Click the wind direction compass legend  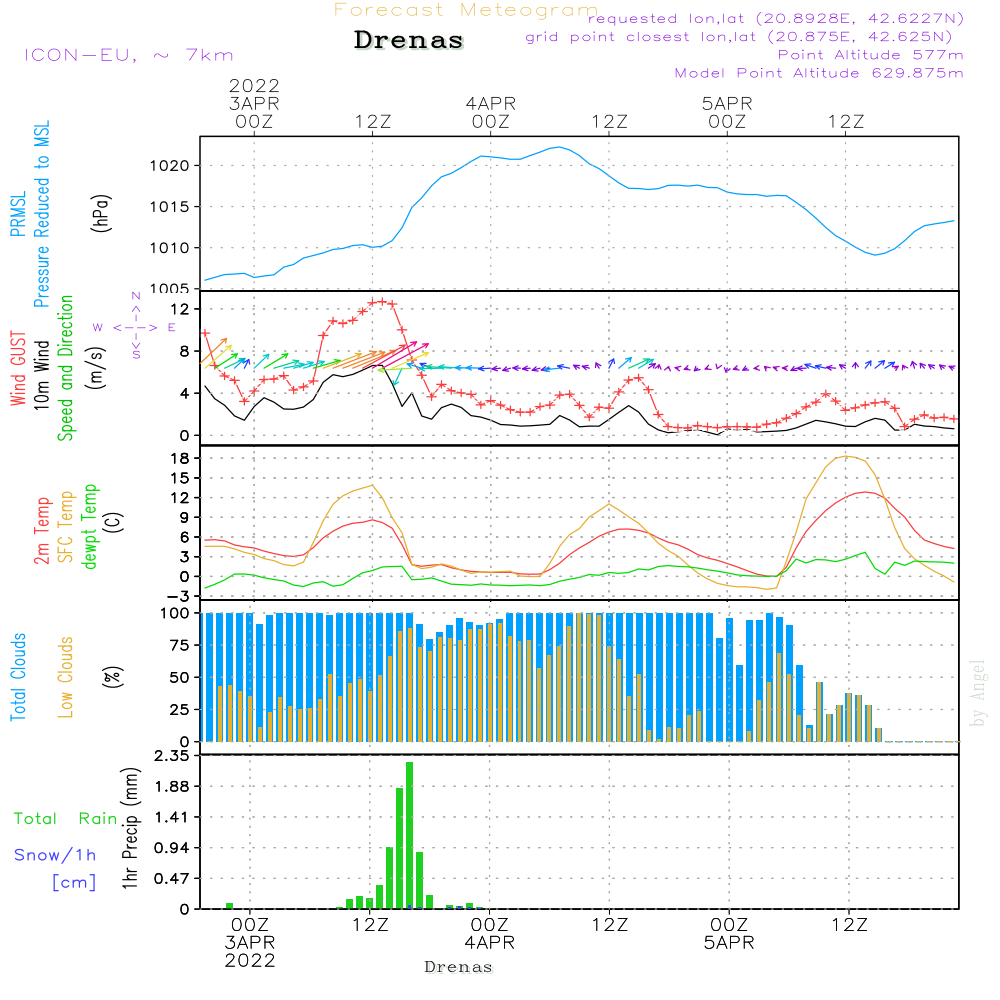(x=136, y=326)
